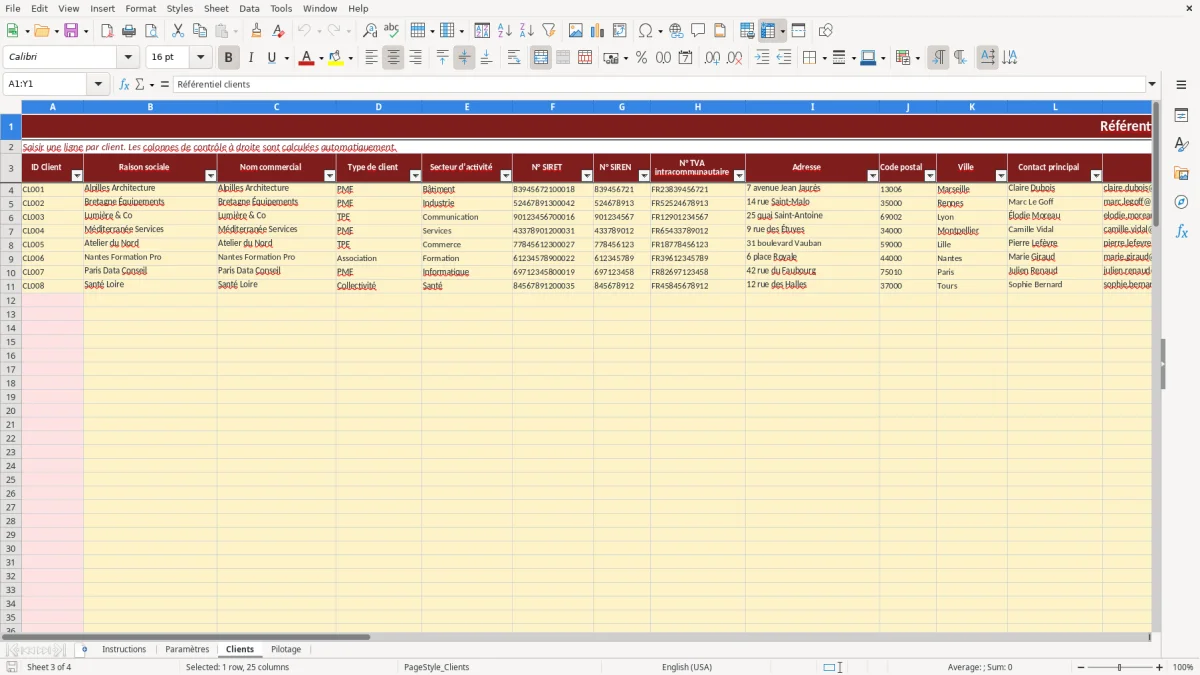This screenshot has height=675, width=1200.
Task: Open the File menu
Action: (13, 8)
